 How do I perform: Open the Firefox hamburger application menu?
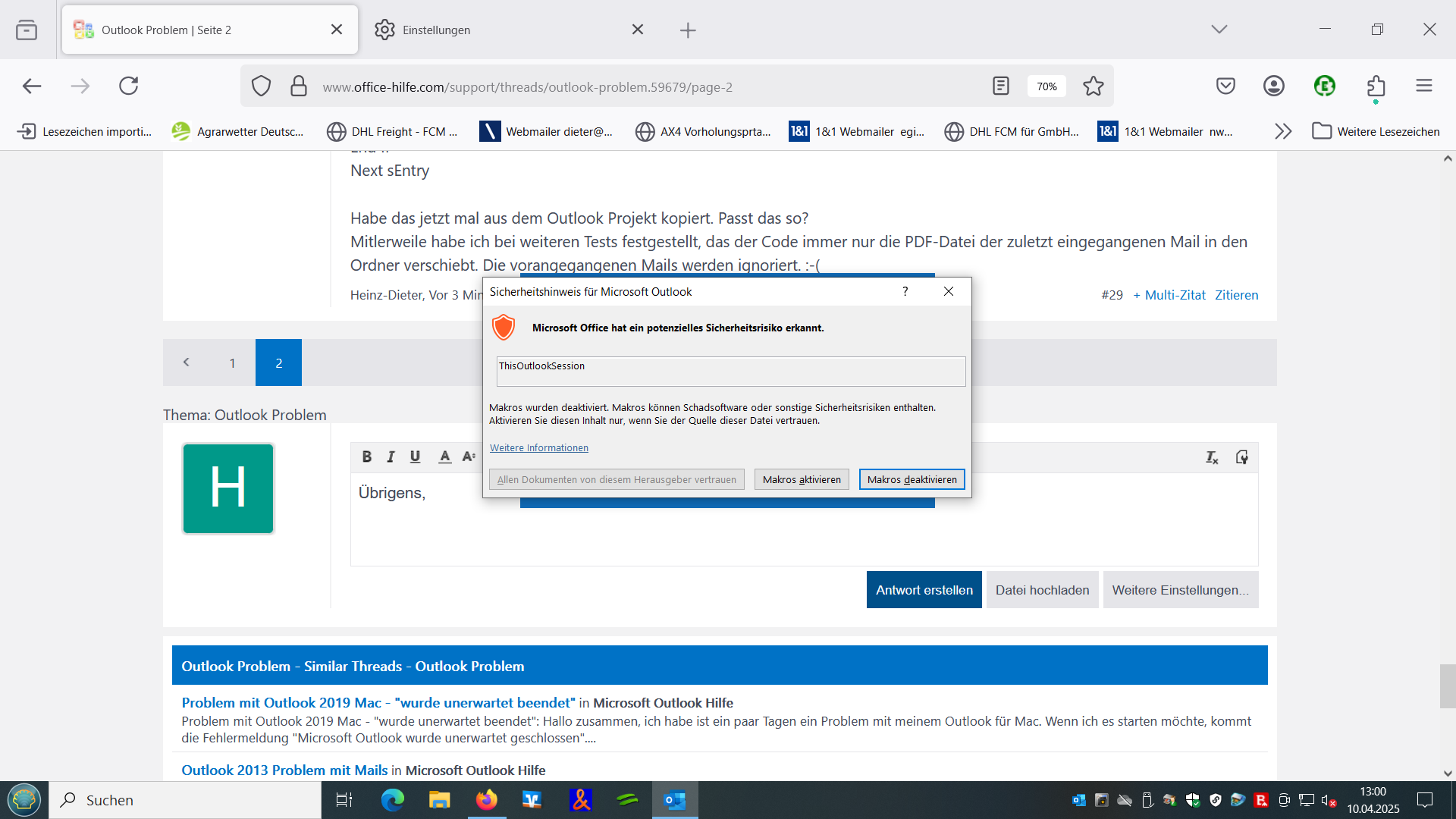[x=1424, y=86]
